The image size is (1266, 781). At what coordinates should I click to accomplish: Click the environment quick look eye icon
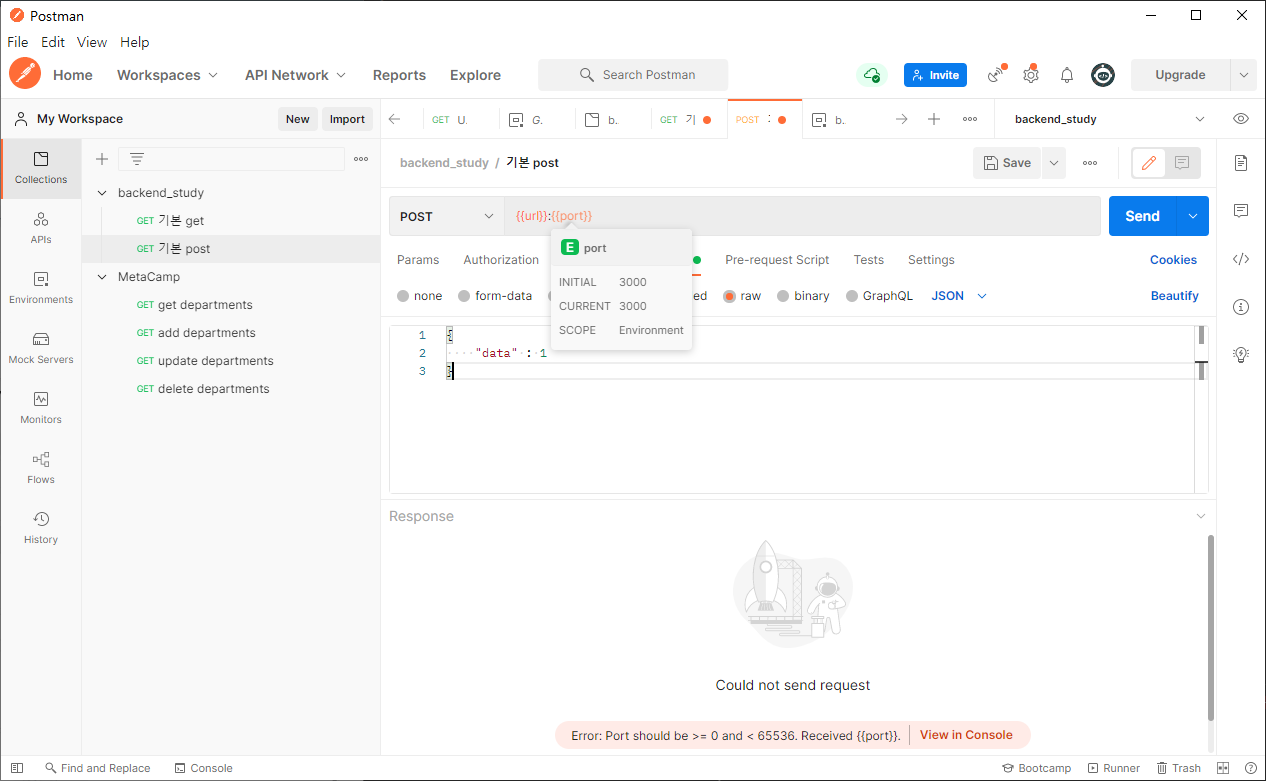[1241, 119]
